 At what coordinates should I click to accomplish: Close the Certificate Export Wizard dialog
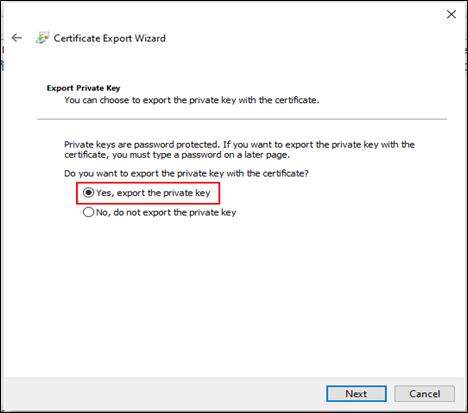click(x=451, y=14)
